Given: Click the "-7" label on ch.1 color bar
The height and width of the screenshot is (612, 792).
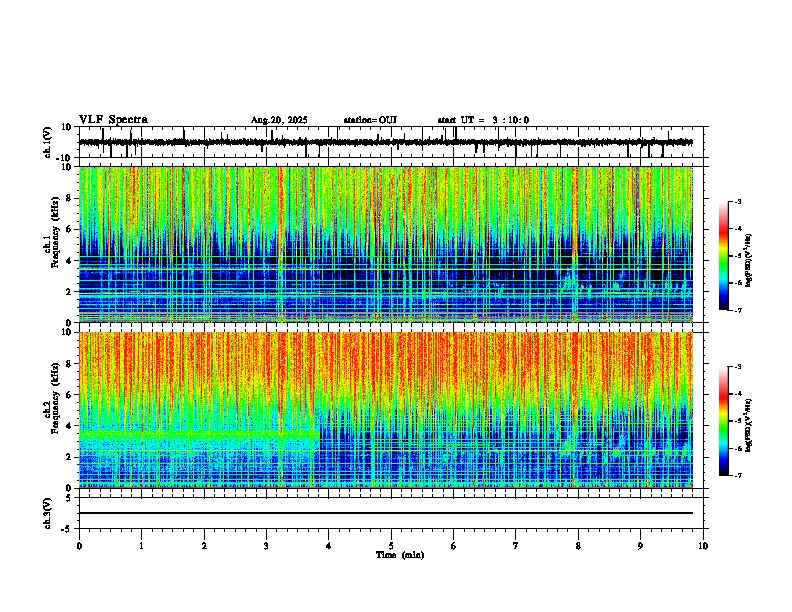Looking at the screenshot, I should [x=738, y=310].
